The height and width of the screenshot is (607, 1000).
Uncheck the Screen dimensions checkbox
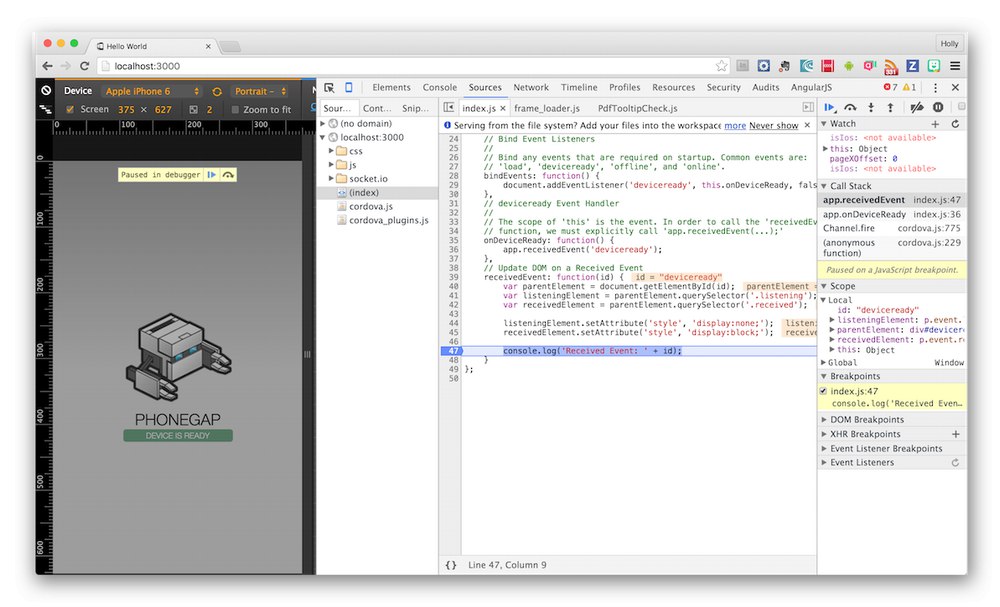click(x=70, y=109)
